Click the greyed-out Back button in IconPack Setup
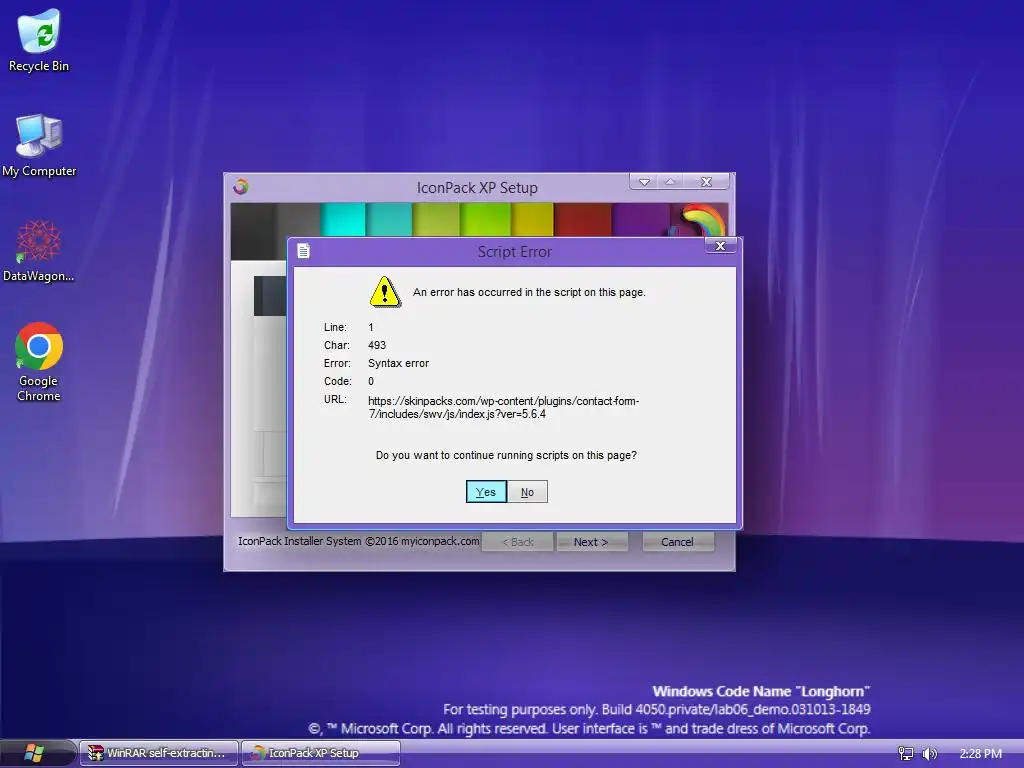This screenshot has width=1024, height=768. (517, 542)
